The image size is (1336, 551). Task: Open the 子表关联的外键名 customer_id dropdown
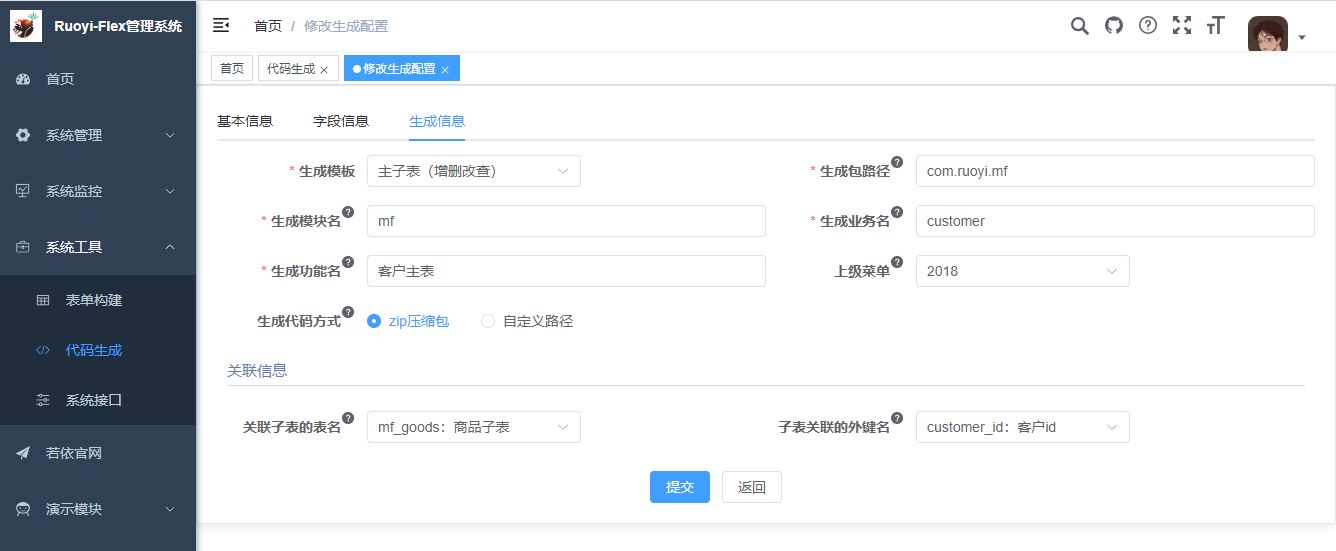coord(1022,427)
